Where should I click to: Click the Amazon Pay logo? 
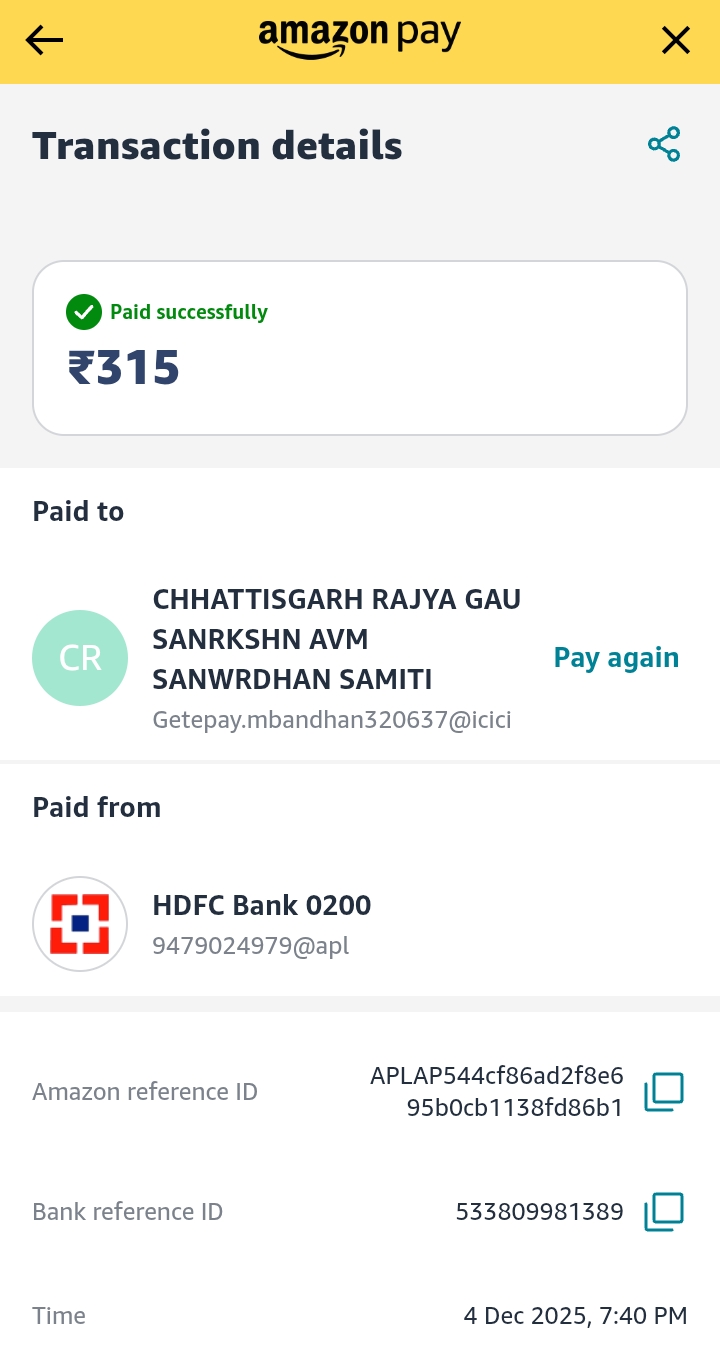point(360,38)
